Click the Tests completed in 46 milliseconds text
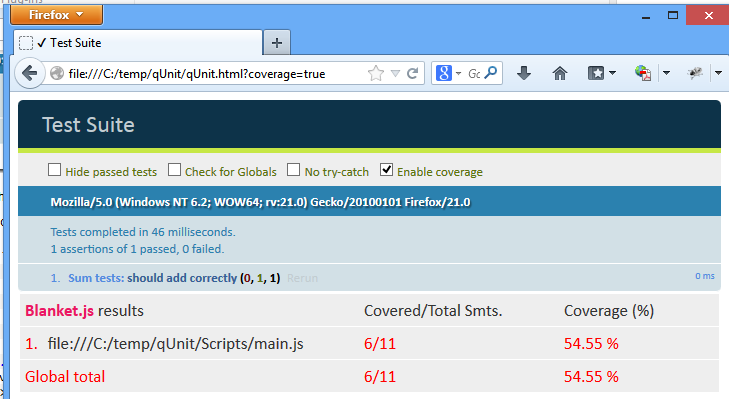 (143, 232)
